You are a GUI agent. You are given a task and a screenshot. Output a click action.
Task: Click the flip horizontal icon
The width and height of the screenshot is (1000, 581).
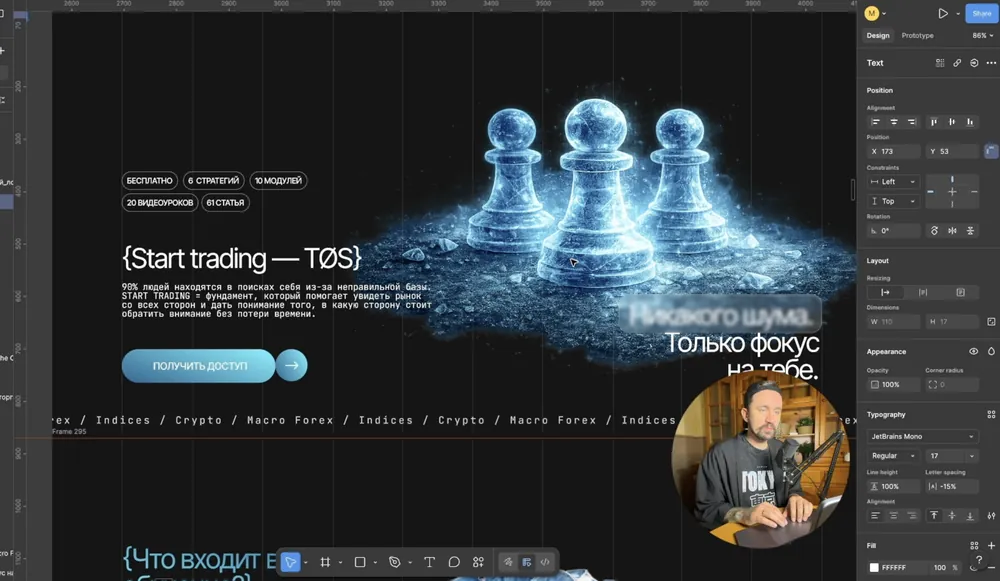952,231
